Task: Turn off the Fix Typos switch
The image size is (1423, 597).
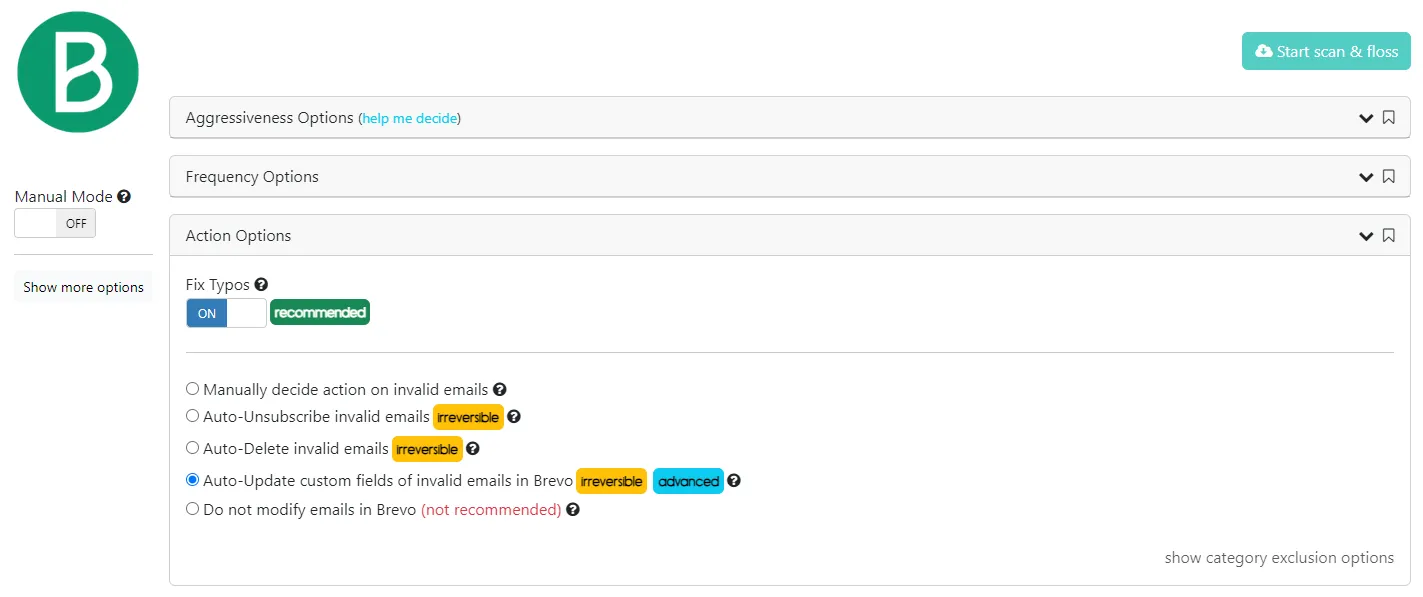Action: (x=226, y=313)
